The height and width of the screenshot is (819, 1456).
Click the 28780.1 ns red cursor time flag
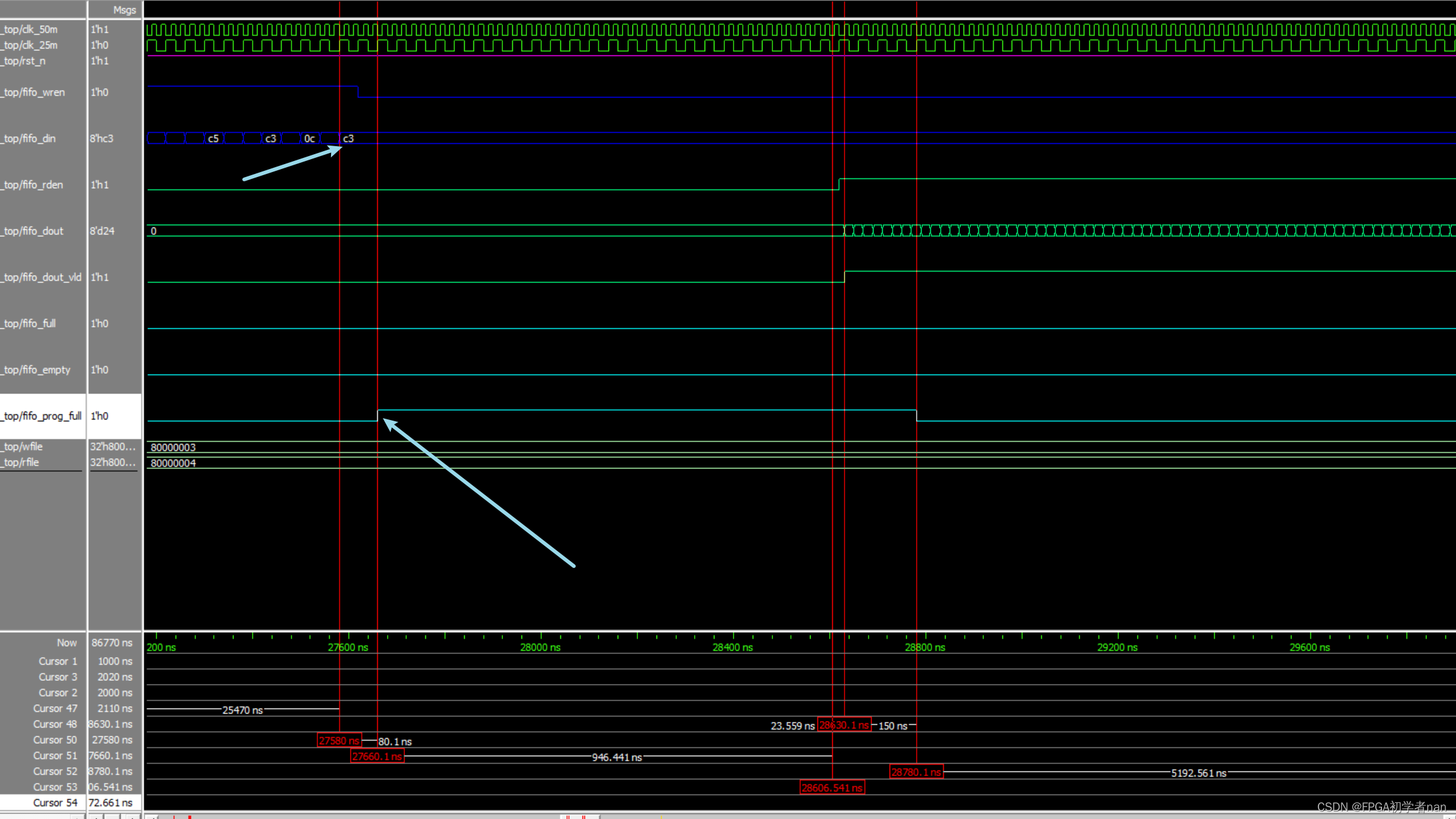click(917, 772)
